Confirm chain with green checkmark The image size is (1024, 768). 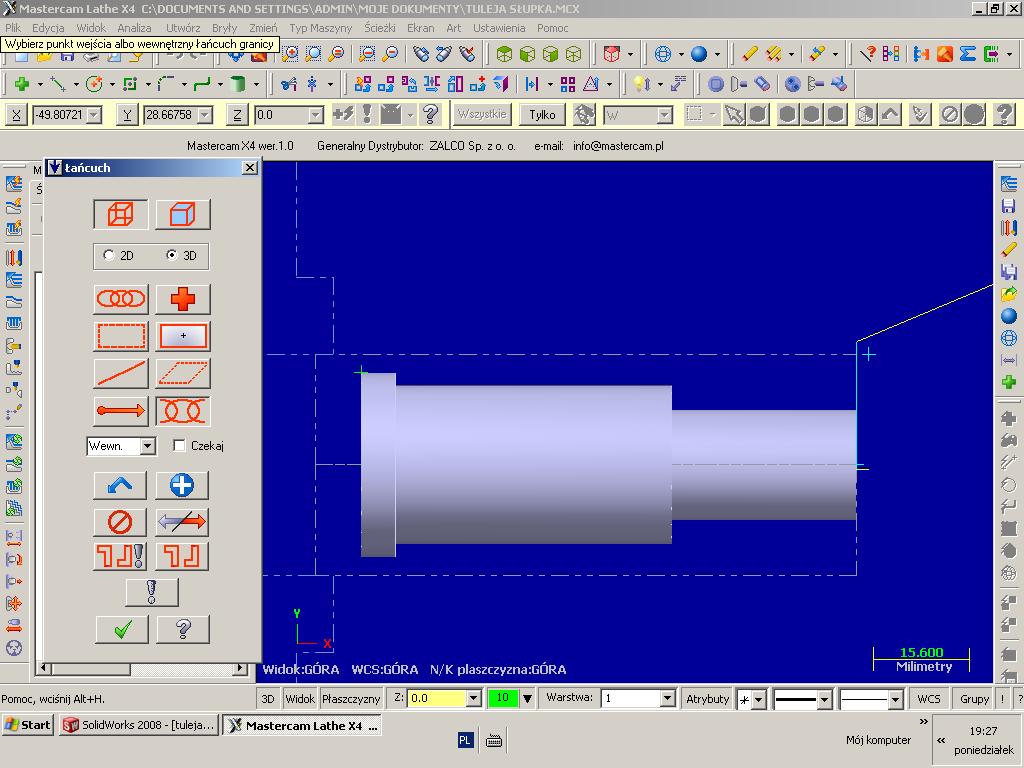122,630
